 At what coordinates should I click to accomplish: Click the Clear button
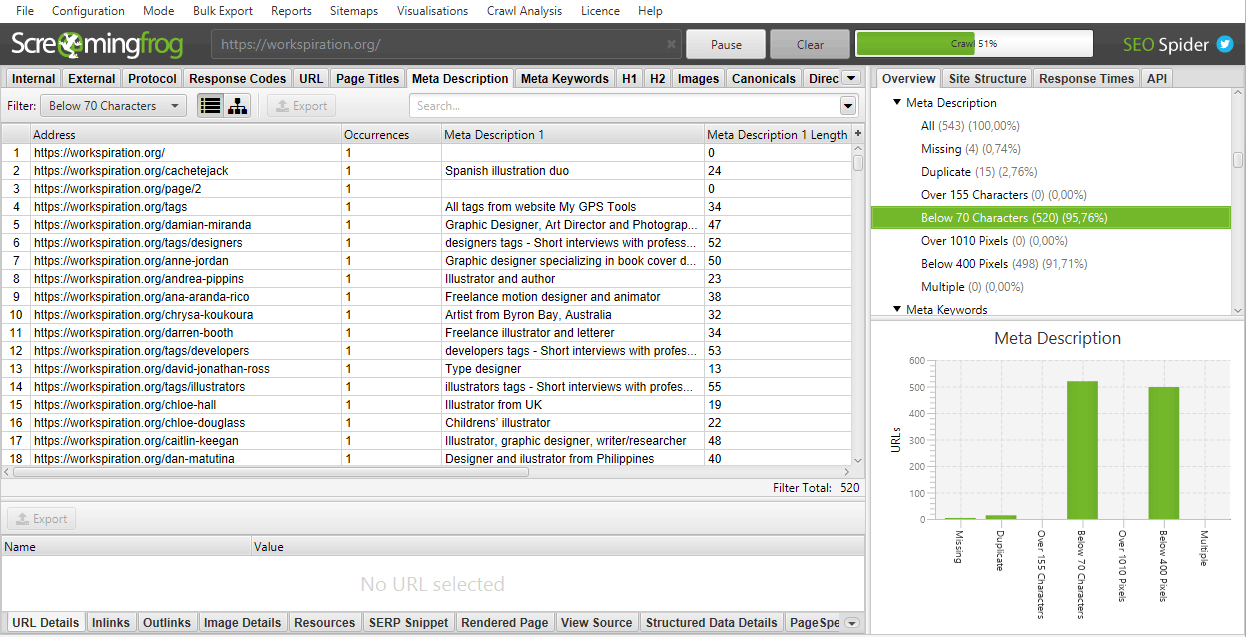pos(810,44)
